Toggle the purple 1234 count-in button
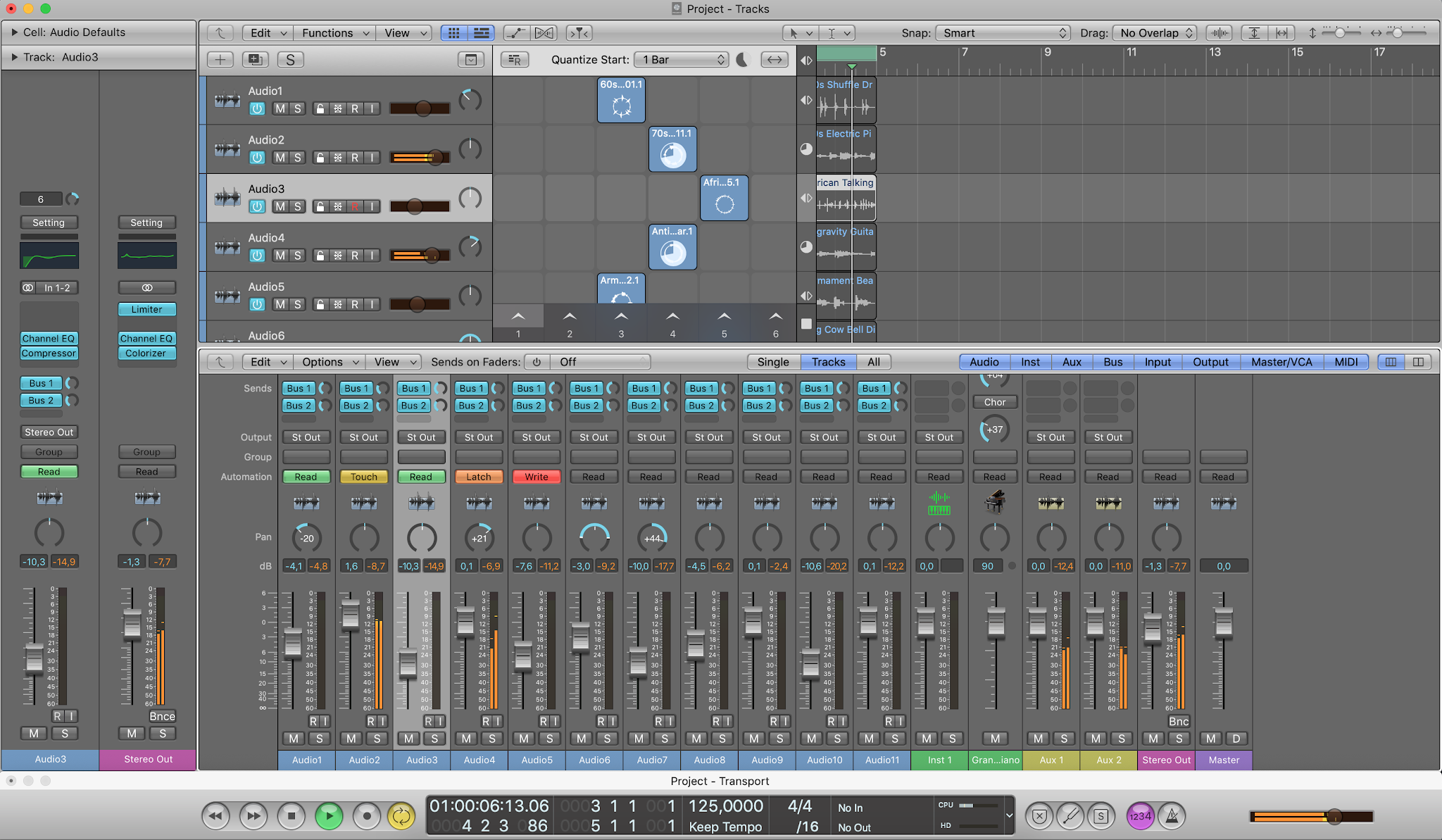 tap(1140, 816)
